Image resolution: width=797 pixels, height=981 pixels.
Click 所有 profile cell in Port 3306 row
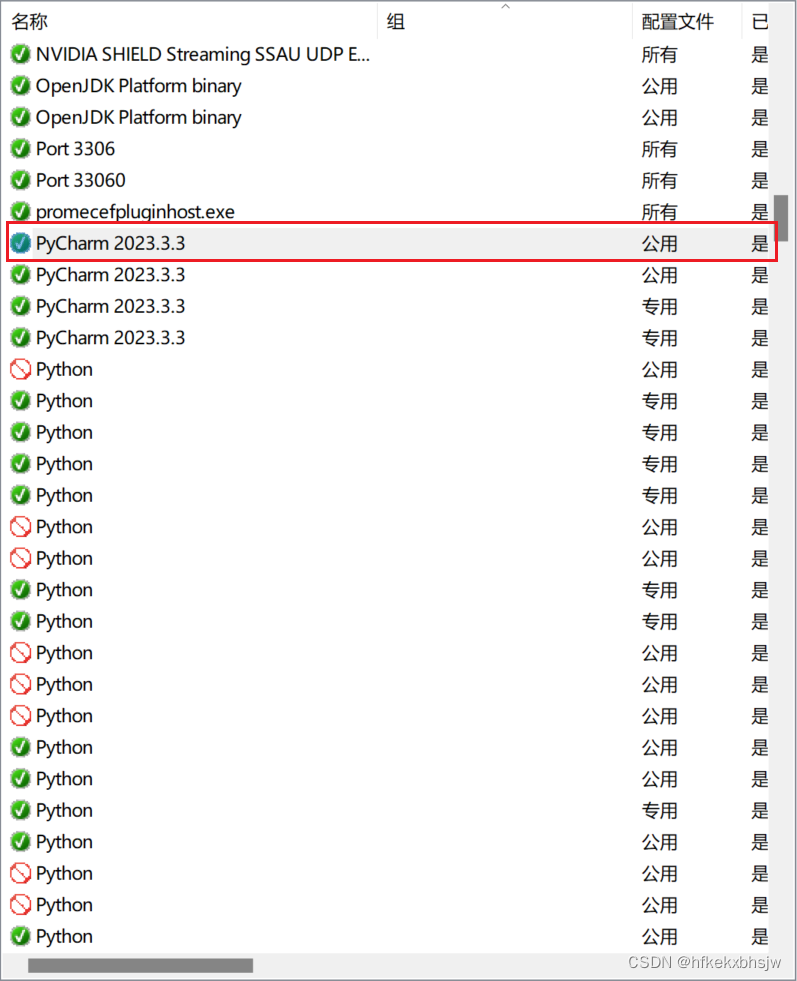(659, 149)
